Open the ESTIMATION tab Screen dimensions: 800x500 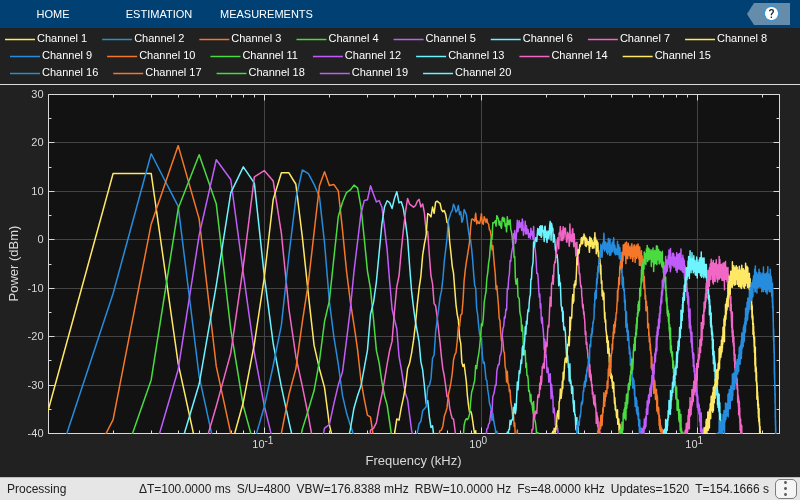(159, 14)
